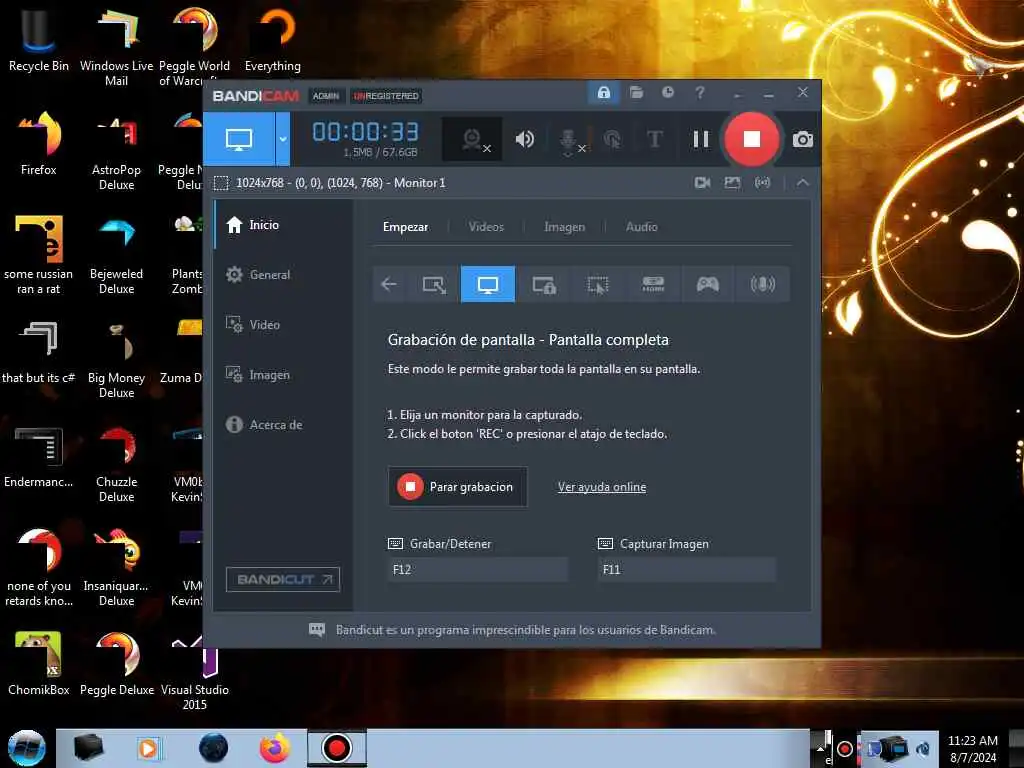Click the Bejeweled Deluxe desktop icon
This screenshot has height=768, width=1024.
point(116,256)
